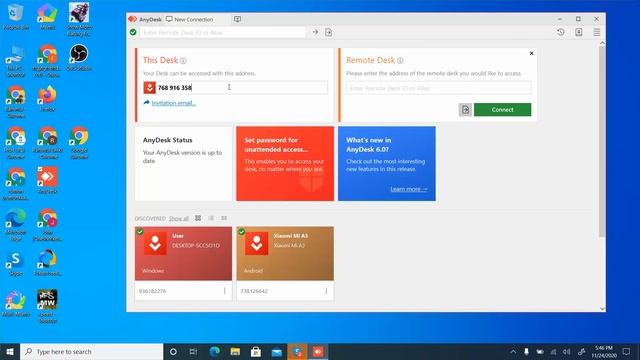Open the AnyDesk main menu hamburger icon

596,32
